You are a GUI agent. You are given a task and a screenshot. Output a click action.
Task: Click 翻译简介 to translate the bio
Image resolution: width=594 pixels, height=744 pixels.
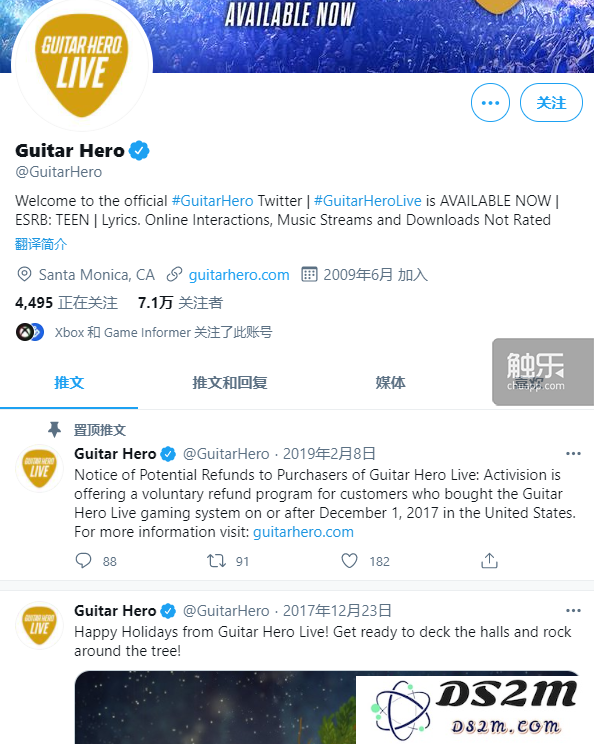[x=41, y=244]
